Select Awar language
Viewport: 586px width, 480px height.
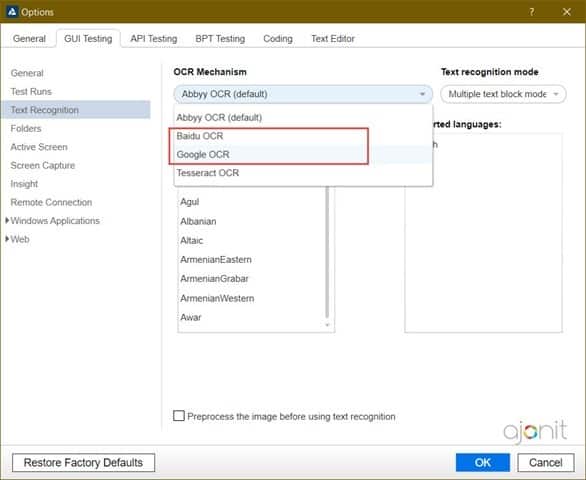tap(191, 317)
